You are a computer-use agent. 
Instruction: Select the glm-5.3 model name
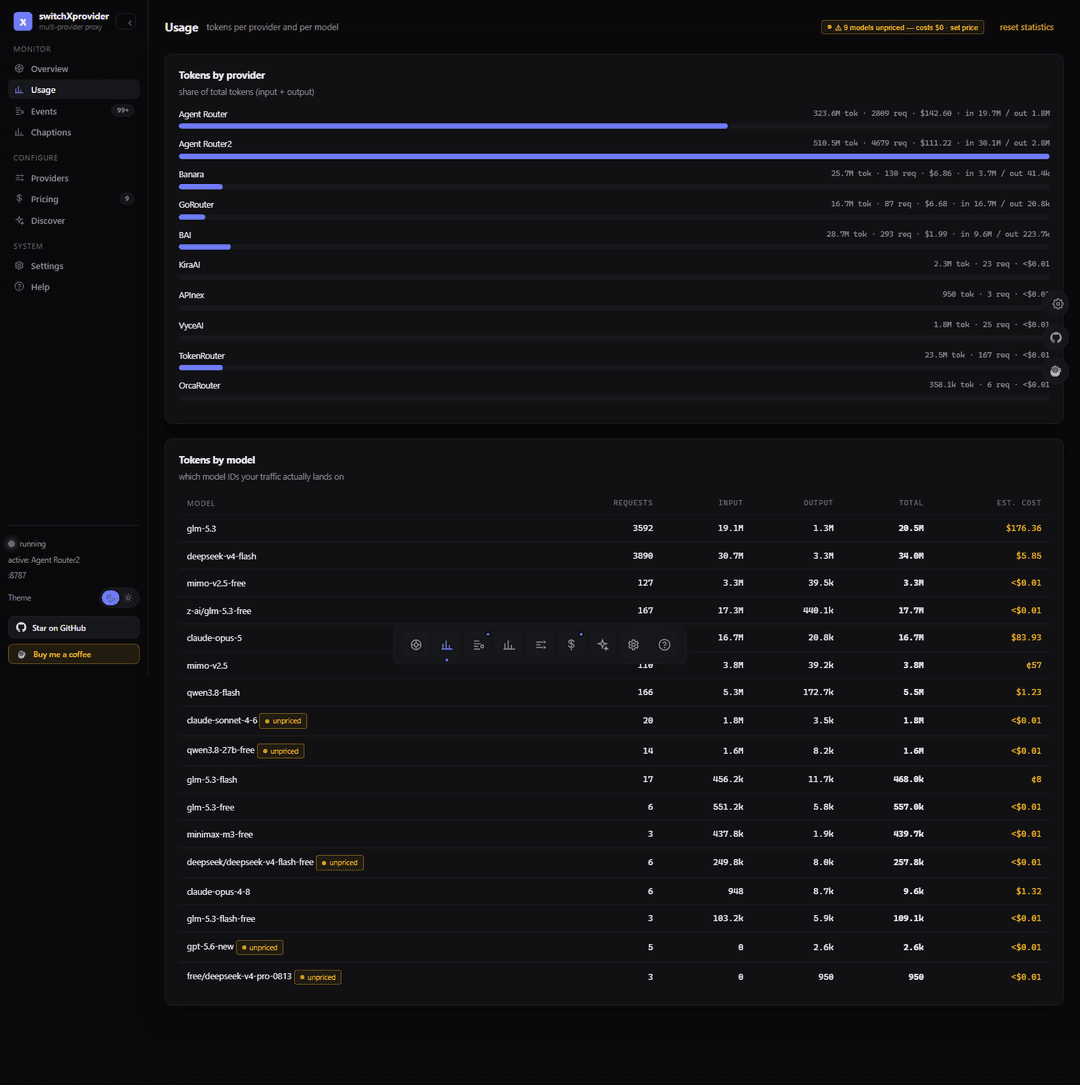(x=201, y=529)
